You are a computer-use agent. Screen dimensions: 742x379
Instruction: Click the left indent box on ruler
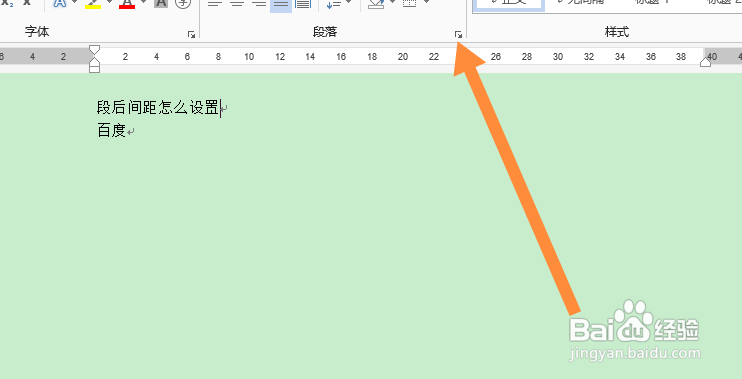click(x=95, y=69)
